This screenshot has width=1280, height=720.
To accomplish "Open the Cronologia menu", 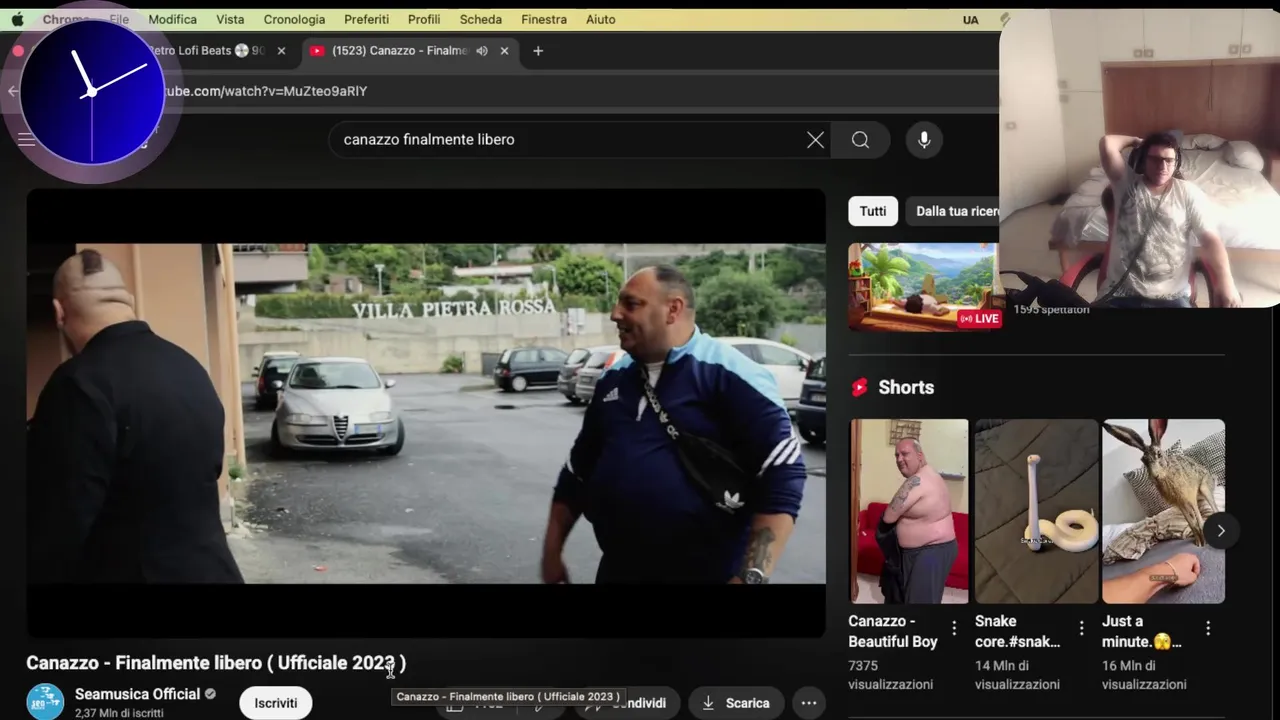I will (294, 19).
